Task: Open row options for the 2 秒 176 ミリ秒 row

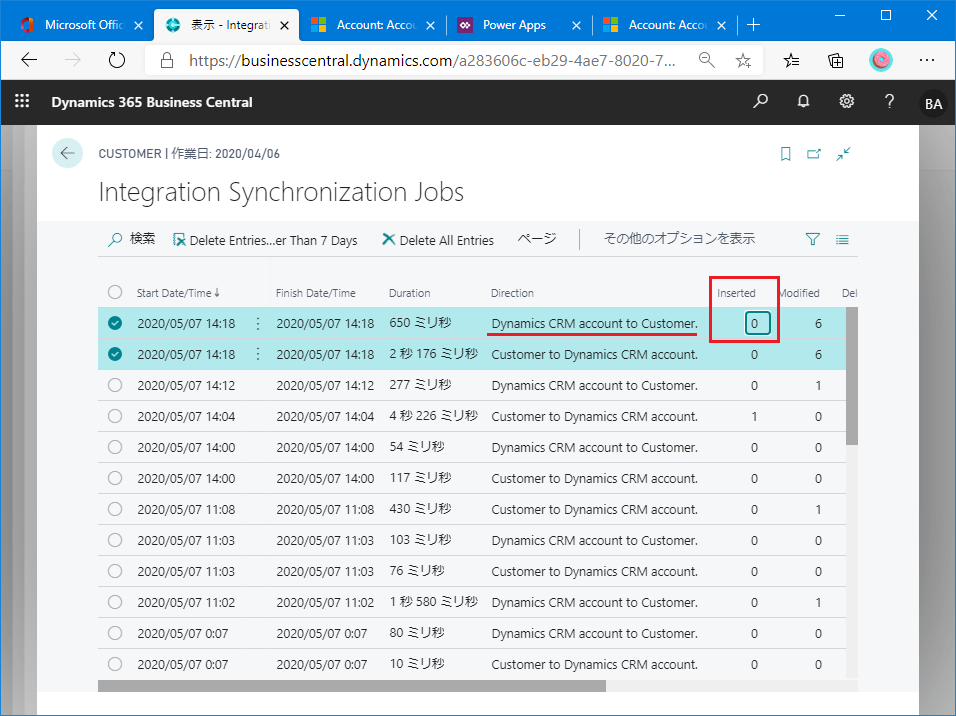Action: click(x=258, y=354)
